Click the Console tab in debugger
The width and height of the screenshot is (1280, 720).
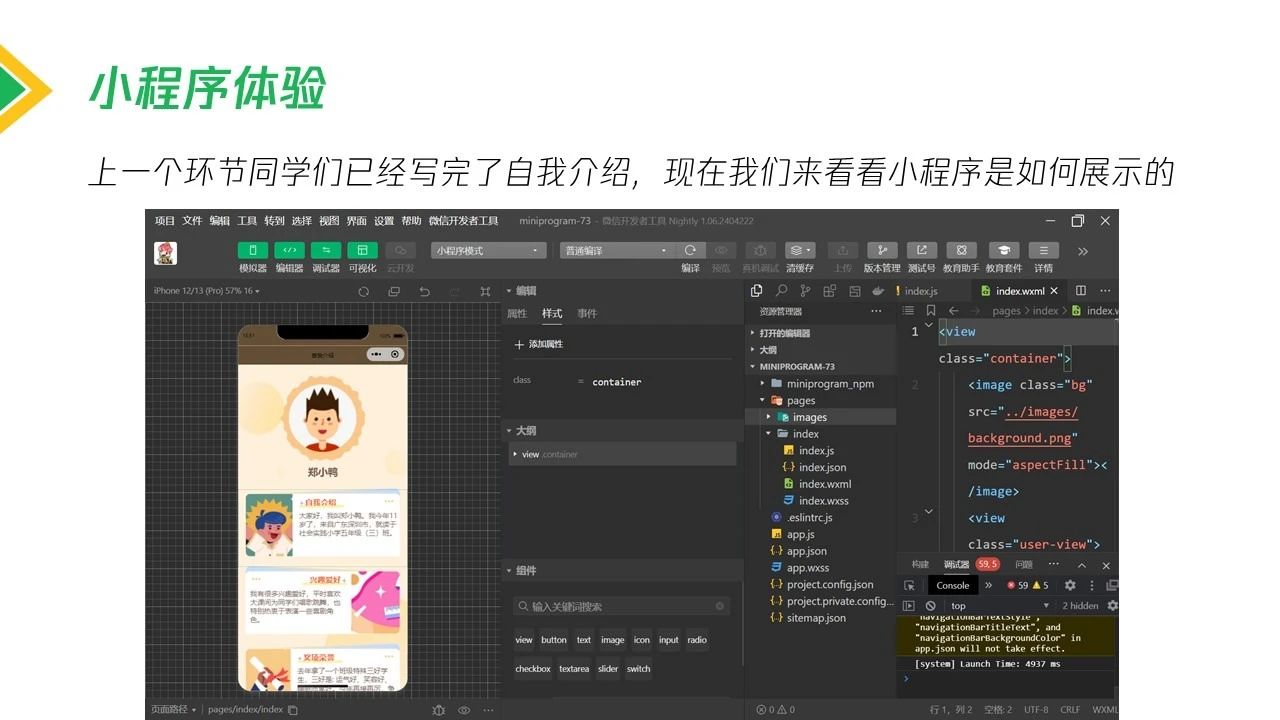(x=952, y=585)
